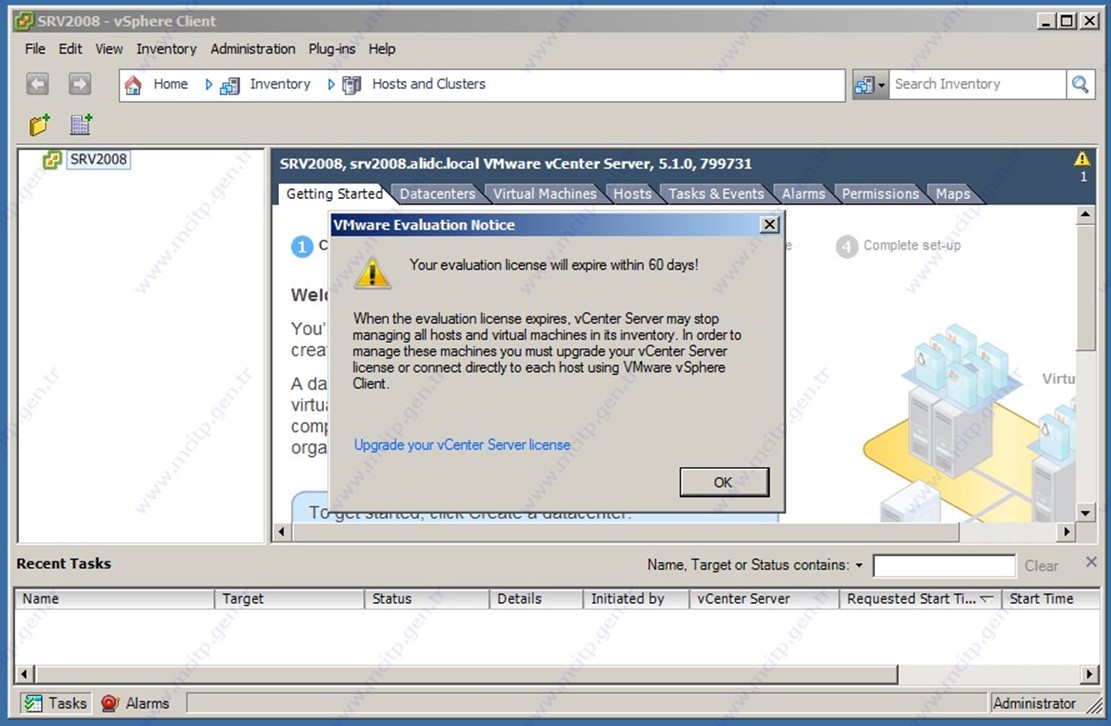This screenshot has width=1111, height=726.
Task: Switch to the Hosts tab
Action: click(632, 194)
